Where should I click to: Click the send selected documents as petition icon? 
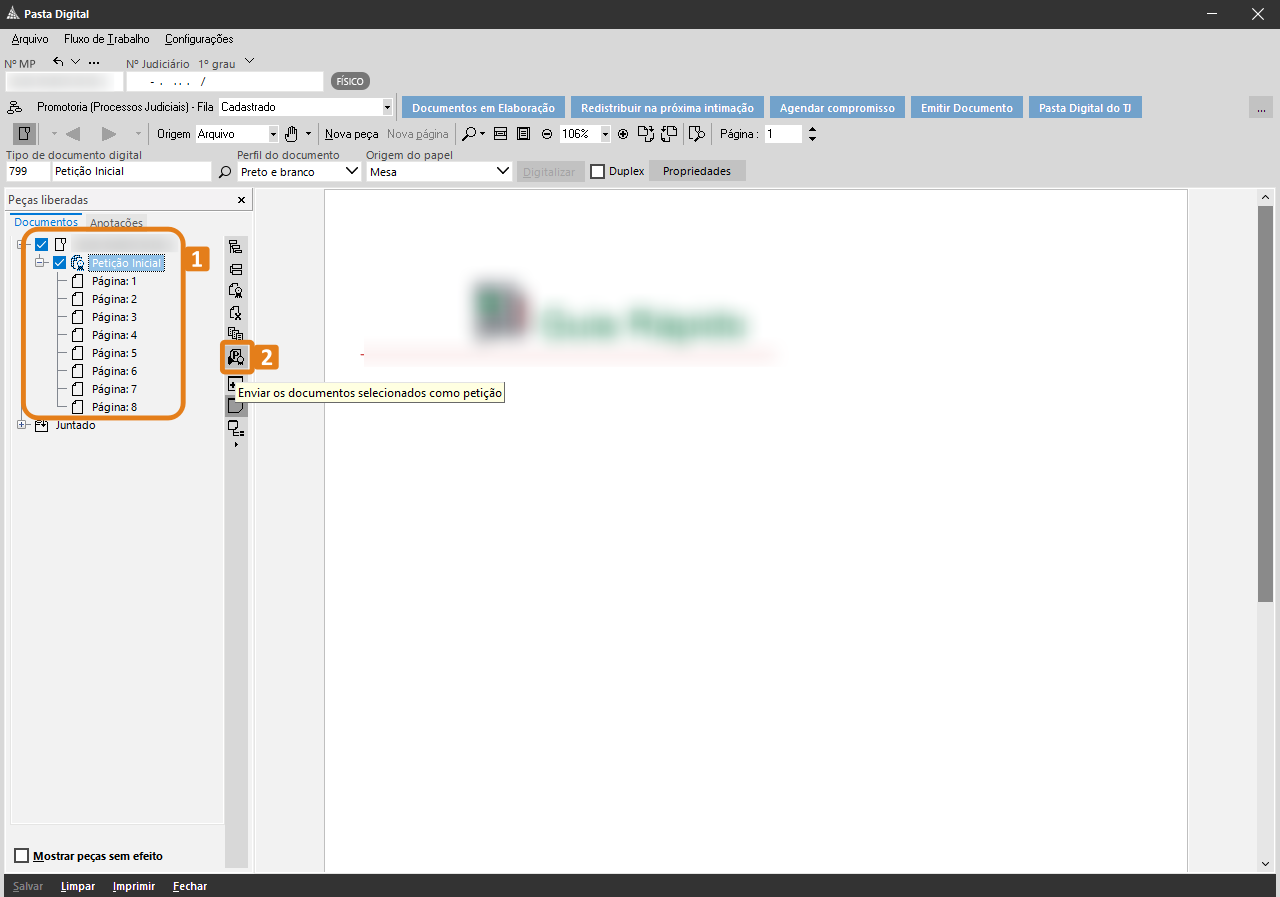(236, 356)
